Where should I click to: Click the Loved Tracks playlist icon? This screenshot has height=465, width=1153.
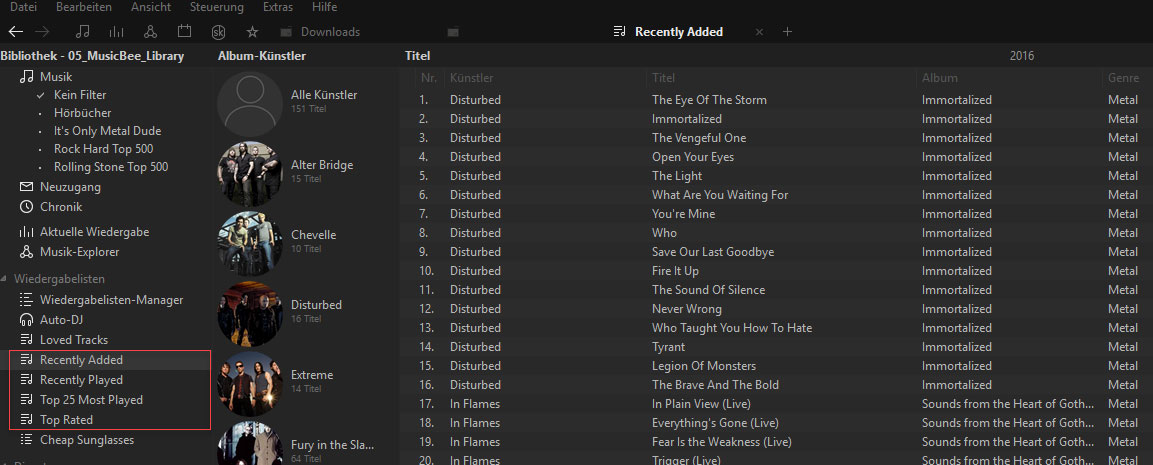(x=26, y=340)
